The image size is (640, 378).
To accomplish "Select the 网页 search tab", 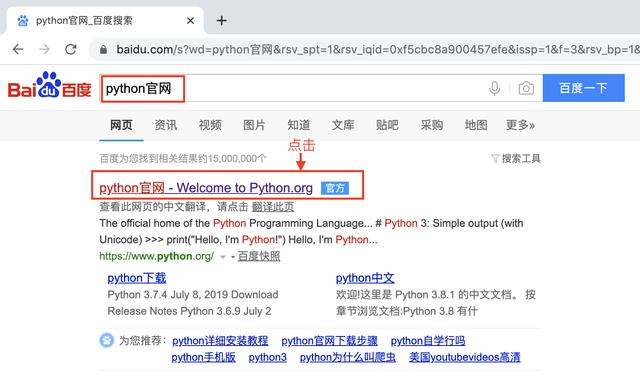I will point(121,125).
